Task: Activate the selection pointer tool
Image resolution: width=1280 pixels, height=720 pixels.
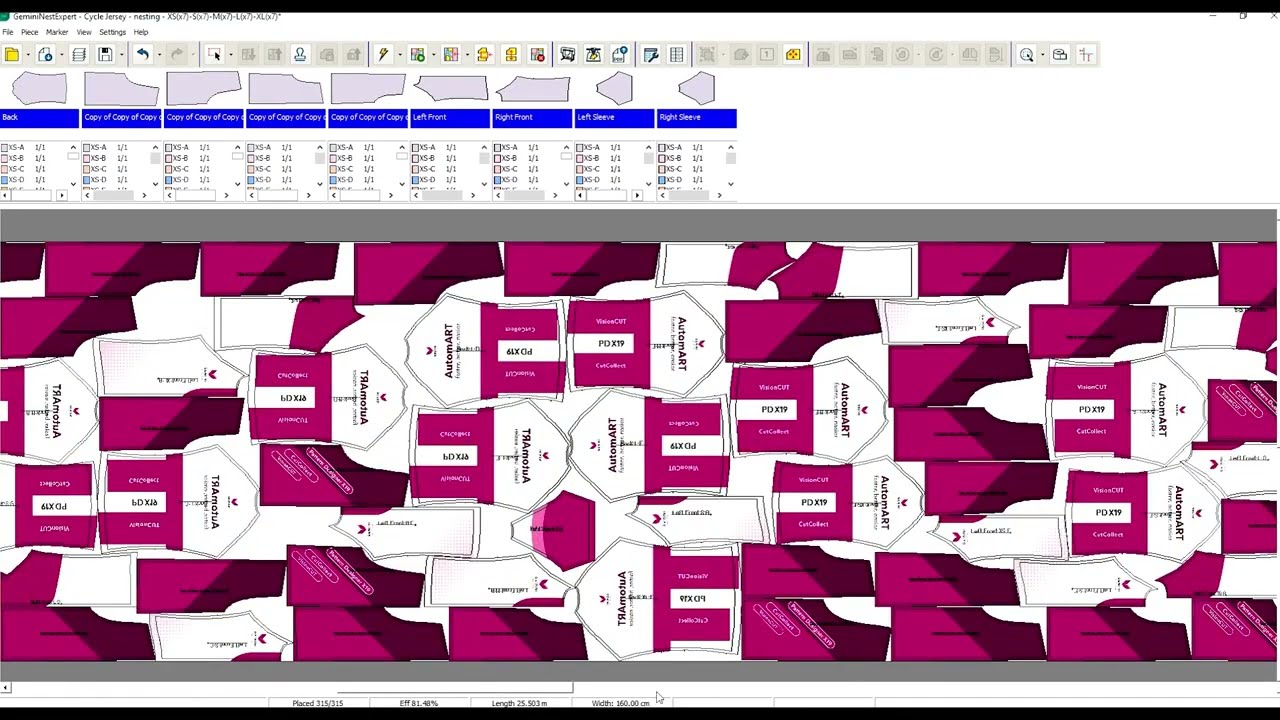Action: coord(214,55)
